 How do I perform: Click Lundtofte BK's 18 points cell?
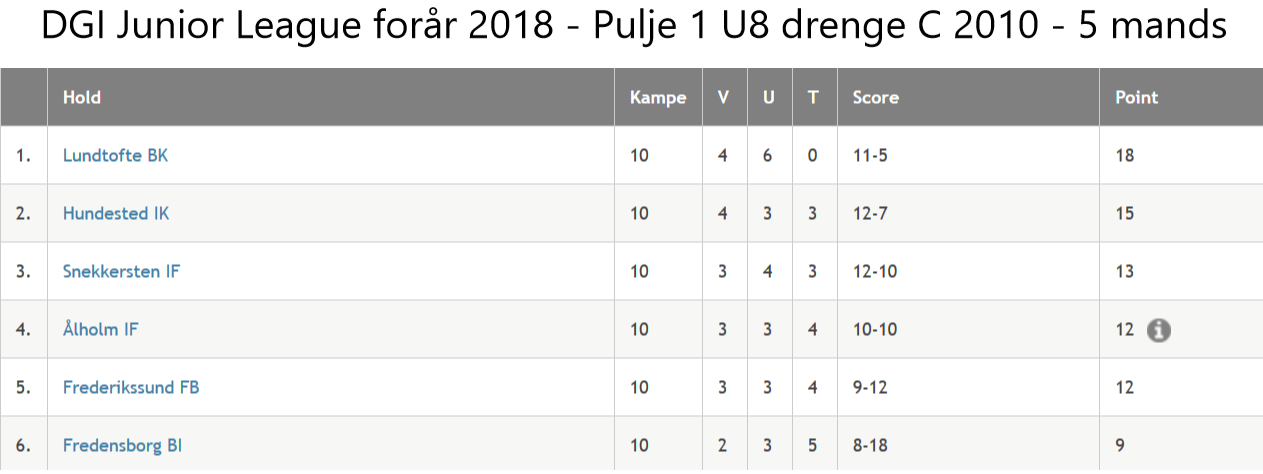coord(1125,156)
